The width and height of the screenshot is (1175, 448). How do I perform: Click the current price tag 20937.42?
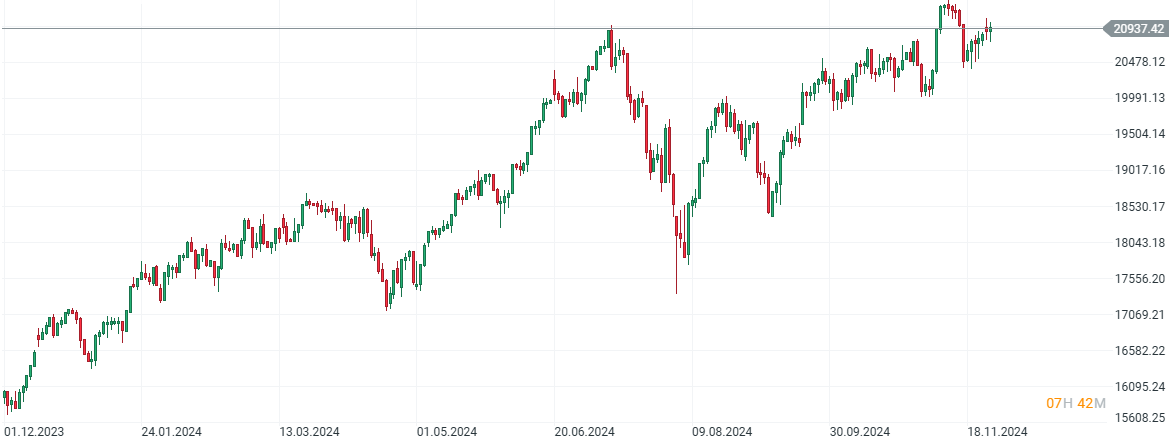[1138, 29]
